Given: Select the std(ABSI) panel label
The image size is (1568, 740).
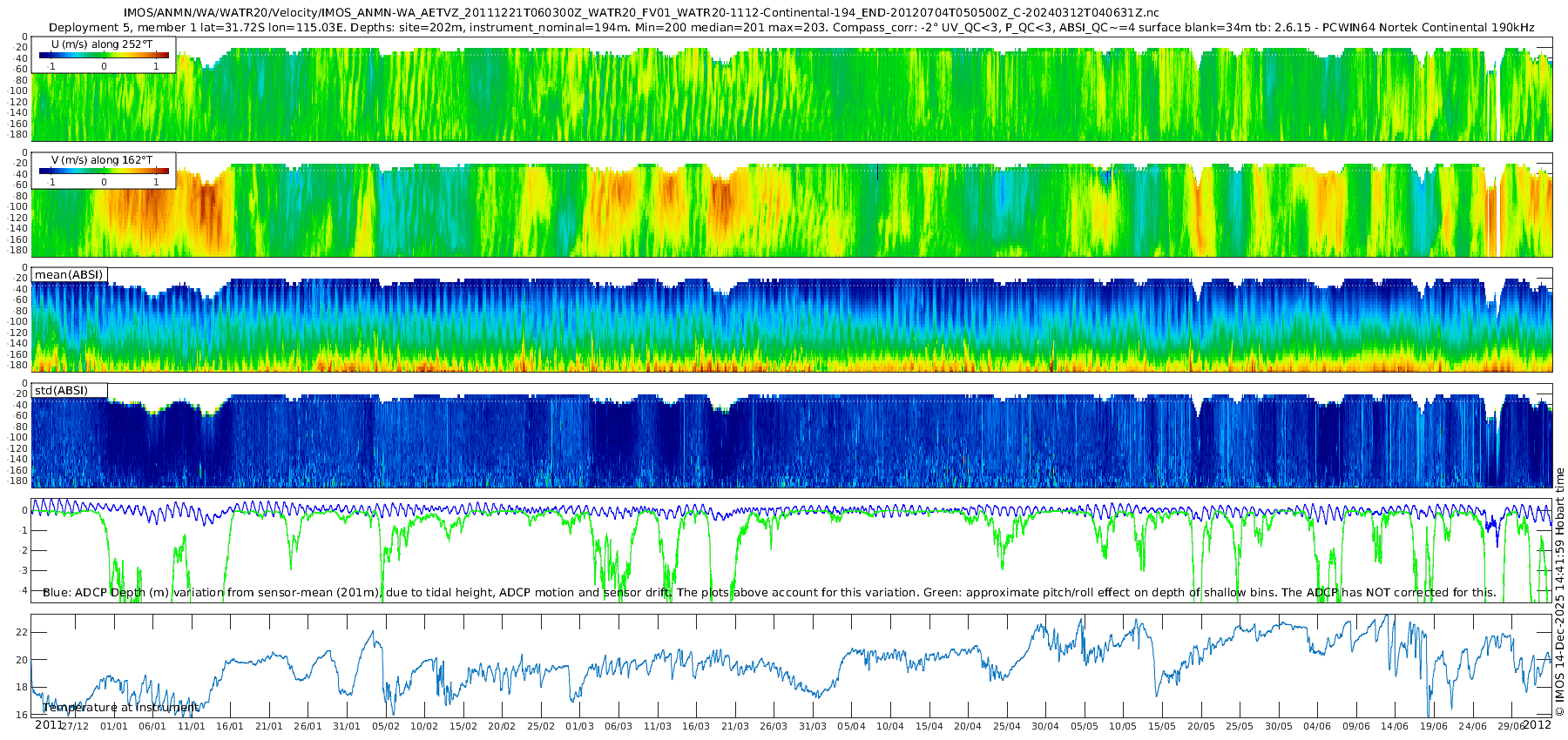Looking at the screenshot, I should click(61, 391).
